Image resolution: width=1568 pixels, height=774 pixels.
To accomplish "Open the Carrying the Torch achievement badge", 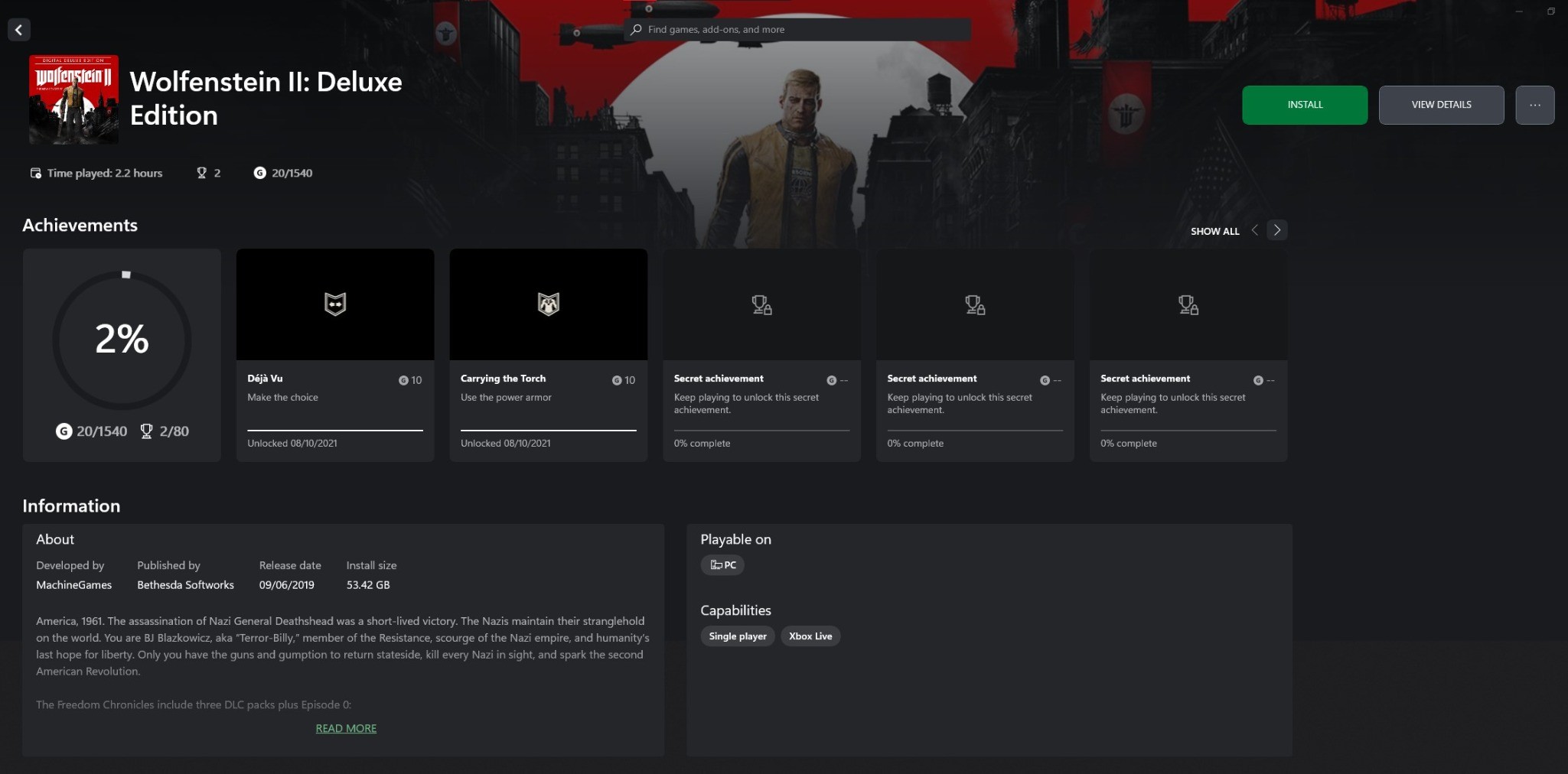I will point(549,304).
